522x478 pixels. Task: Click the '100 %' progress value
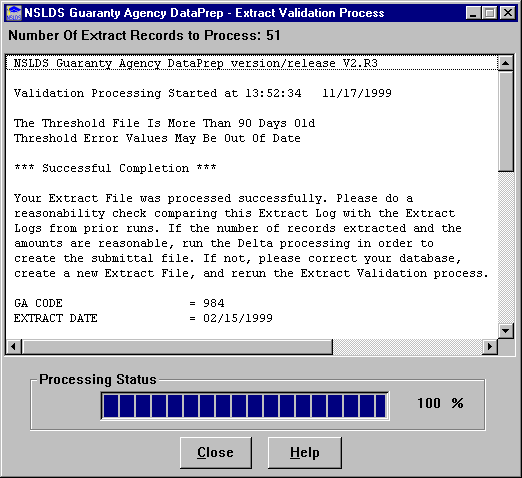point(440,403)
